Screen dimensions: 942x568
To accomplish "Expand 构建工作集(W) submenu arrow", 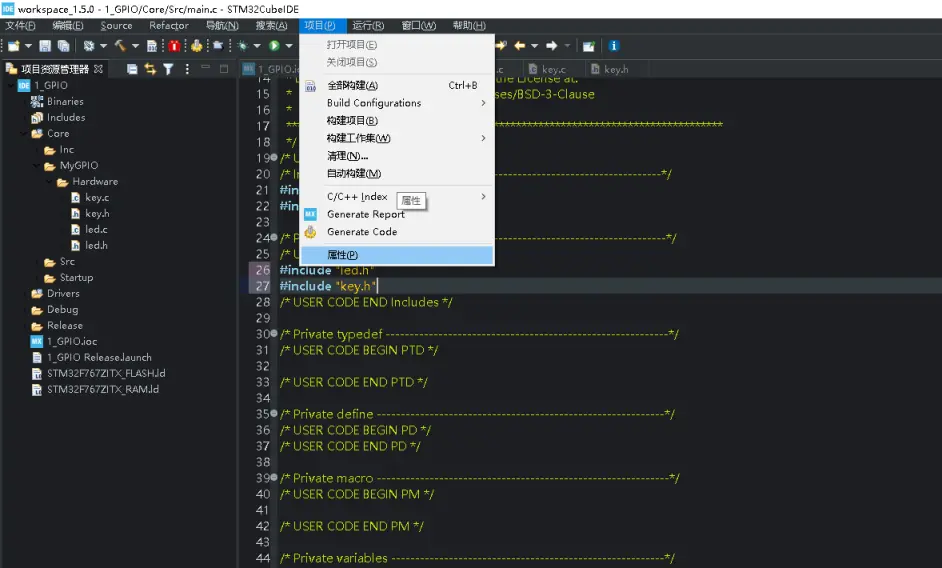I will pyautogui.click(x=483, y=138).
